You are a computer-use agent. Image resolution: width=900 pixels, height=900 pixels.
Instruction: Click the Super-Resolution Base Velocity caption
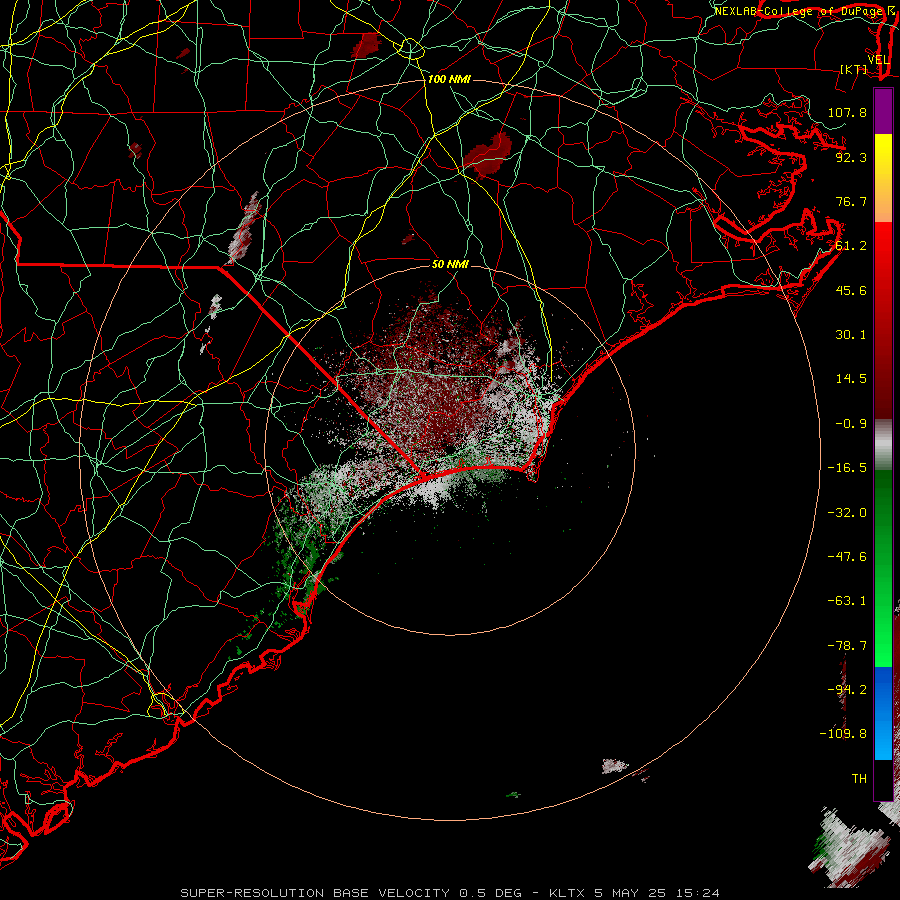coord(449,893)
